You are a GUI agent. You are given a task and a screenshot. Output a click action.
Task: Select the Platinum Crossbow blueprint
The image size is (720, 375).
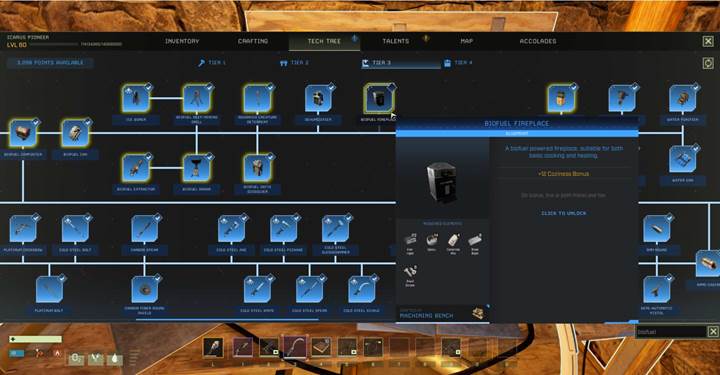pyautogui.click(x=23, y=229)
